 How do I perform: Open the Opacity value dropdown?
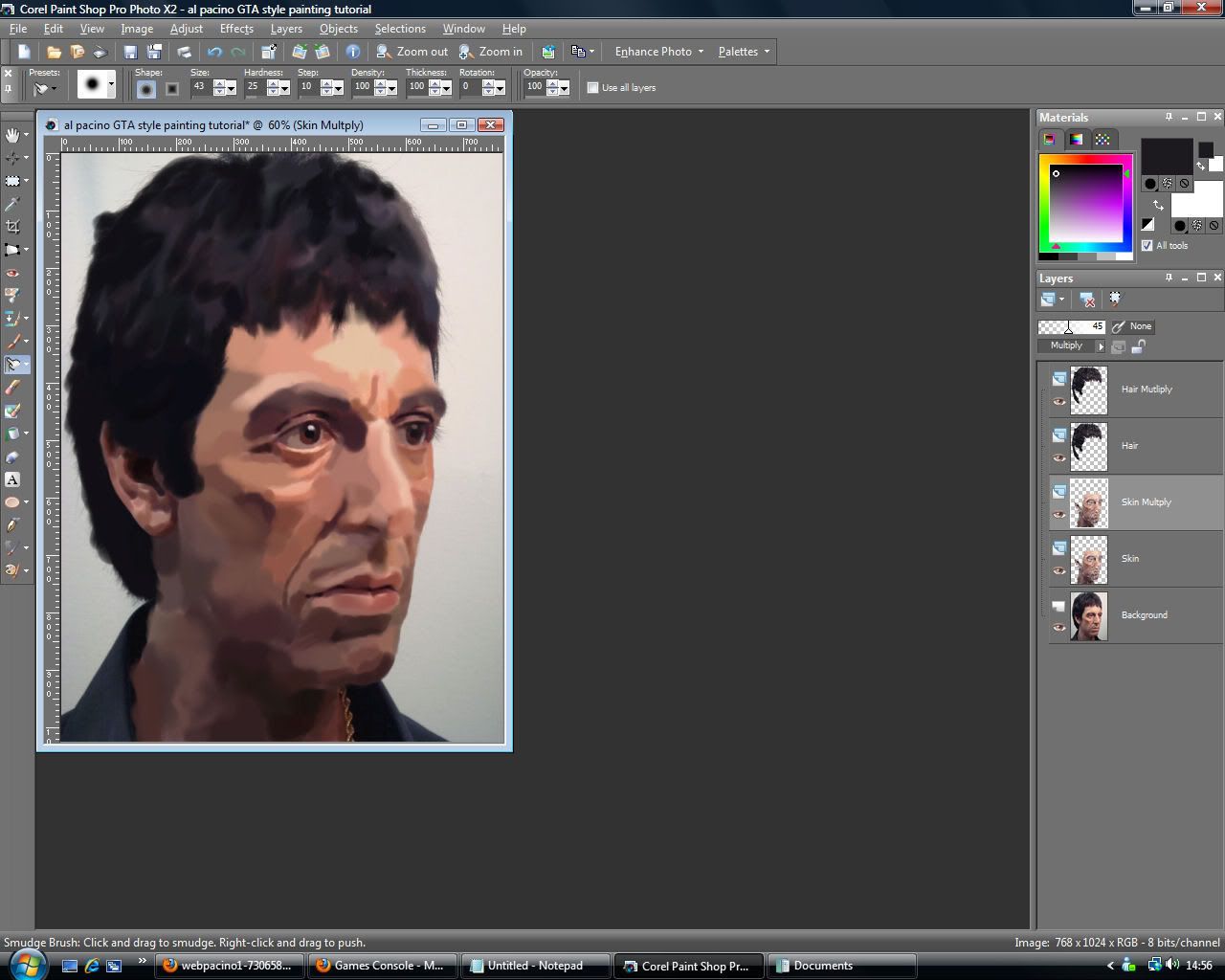tap(565, 87)
